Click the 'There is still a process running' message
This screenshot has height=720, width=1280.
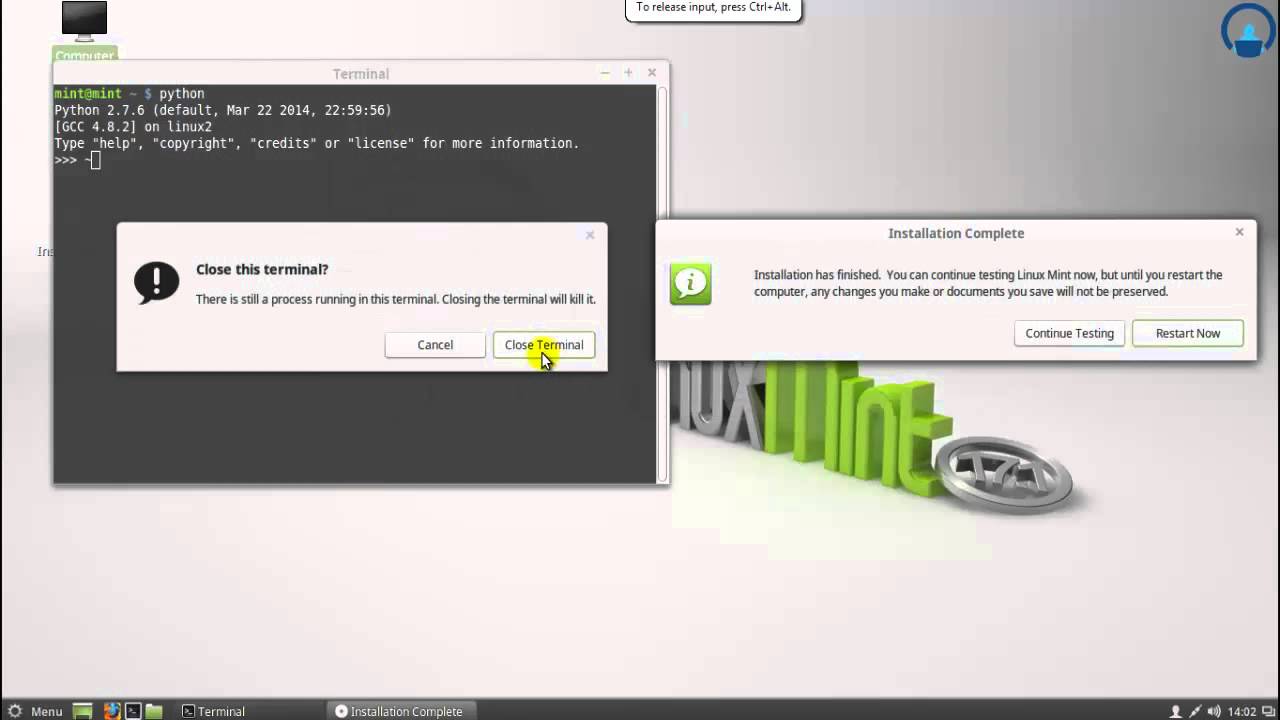[395, 299]
